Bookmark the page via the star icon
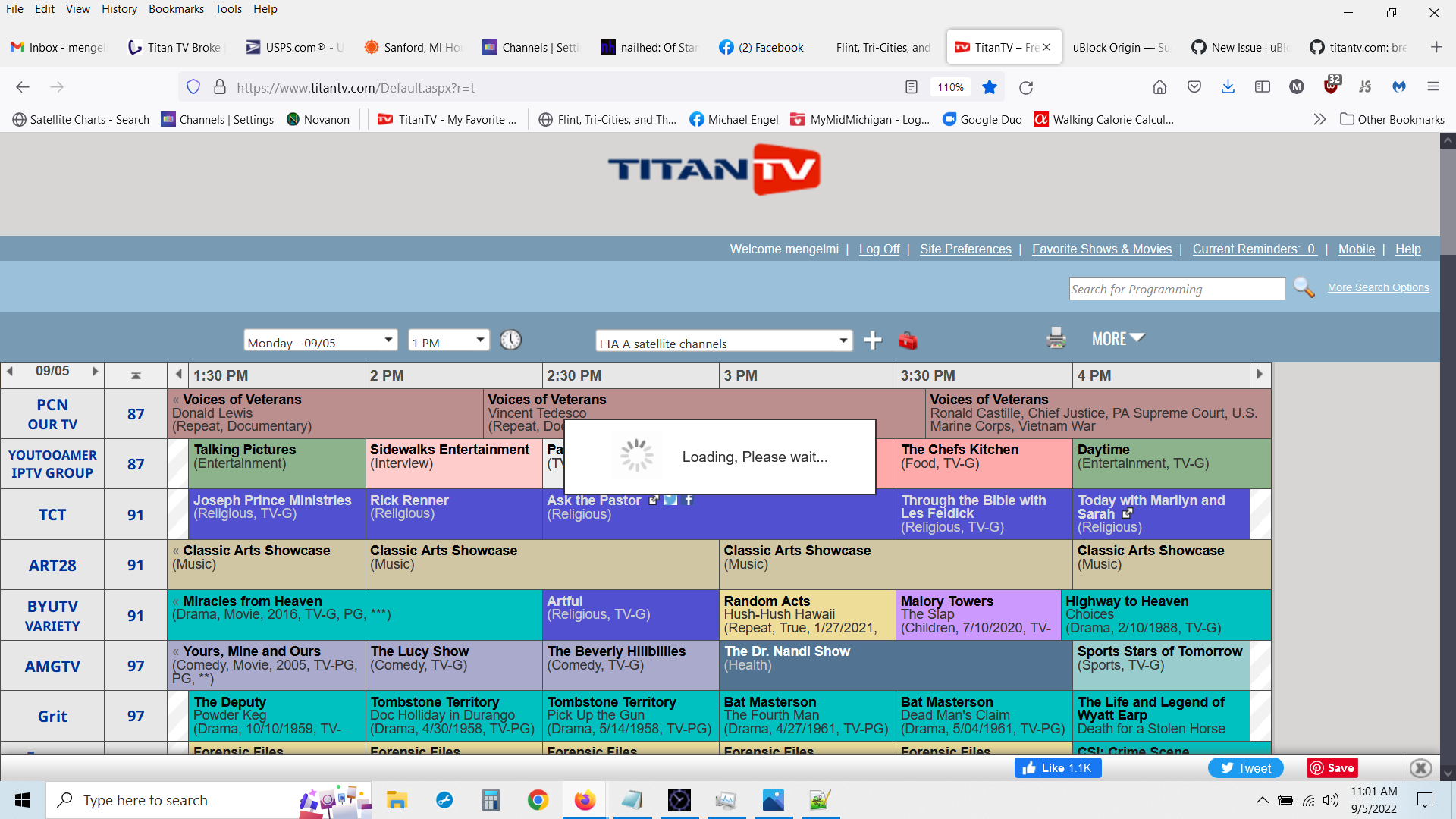Image resolution: width=1456 pixels, height=819 pixels. point(990,86)
